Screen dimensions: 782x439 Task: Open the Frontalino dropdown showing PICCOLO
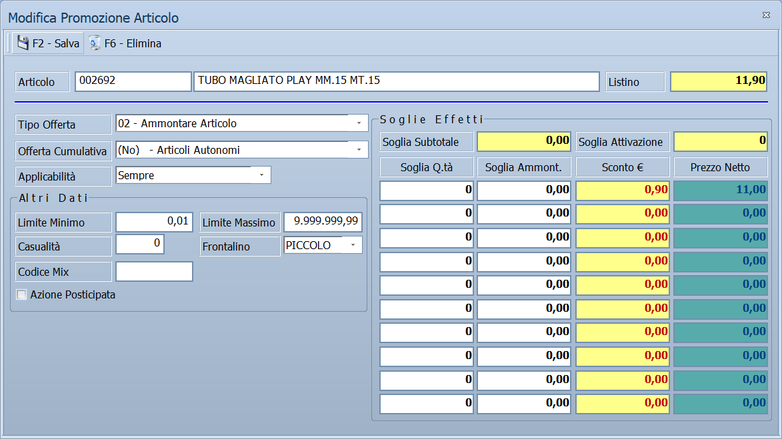[x=353, y=245]
